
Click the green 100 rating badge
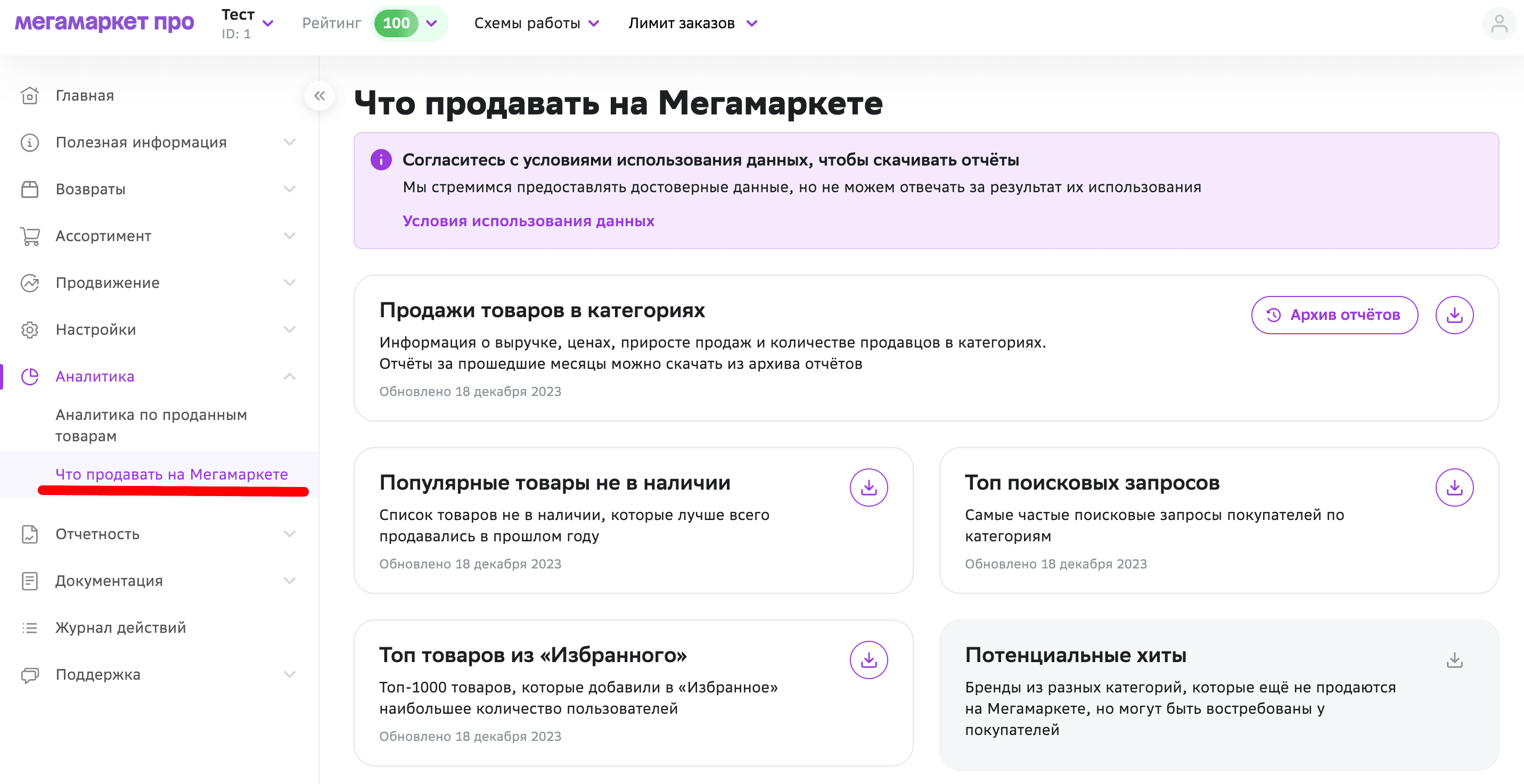(396, 23)
